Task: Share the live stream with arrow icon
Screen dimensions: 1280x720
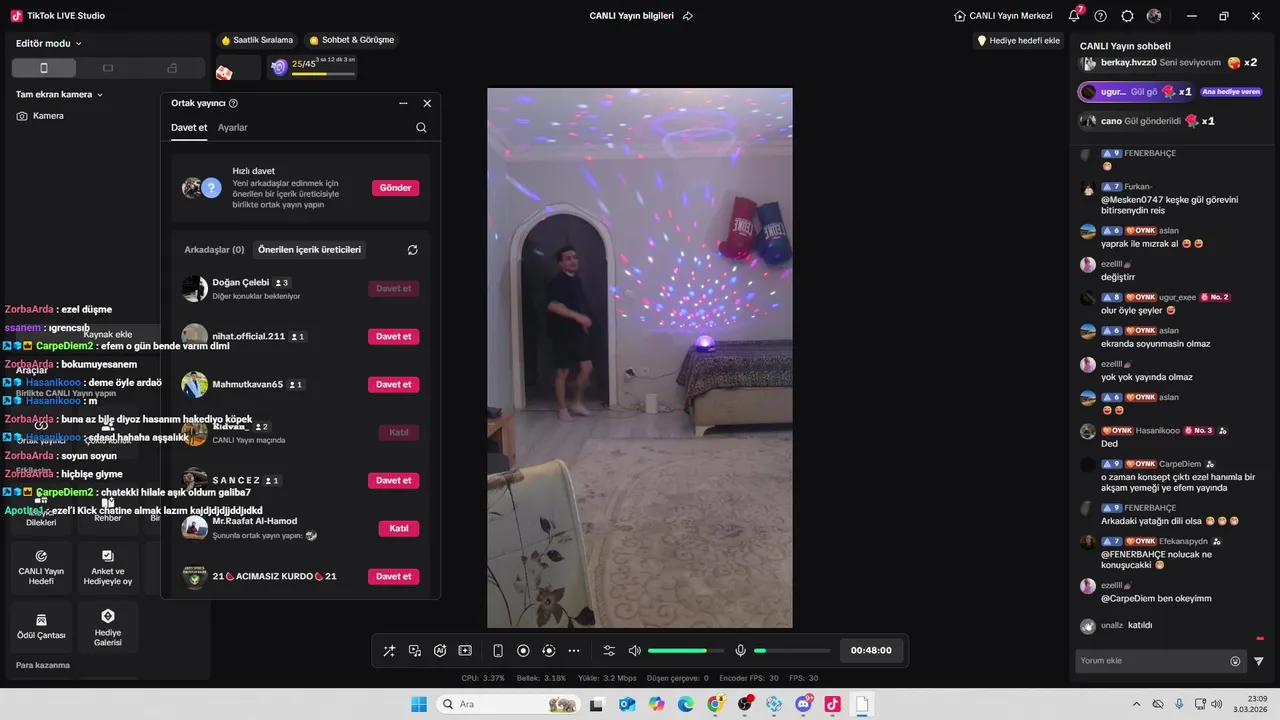Action: [688, 16]
